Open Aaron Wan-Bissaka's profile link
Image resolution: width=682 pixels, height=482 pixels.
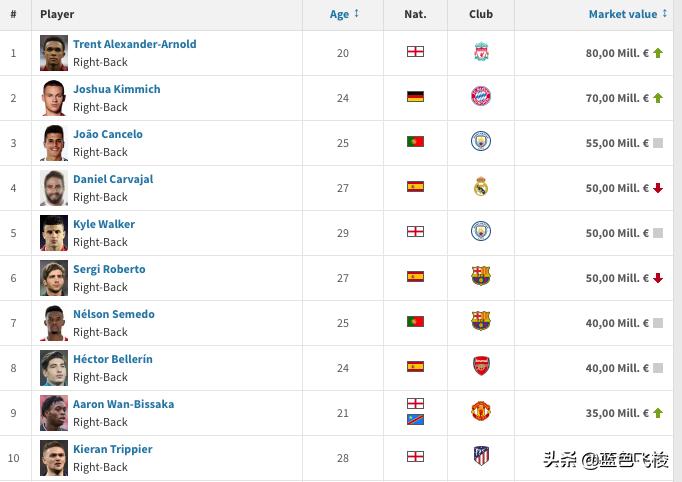pos(123,404)
